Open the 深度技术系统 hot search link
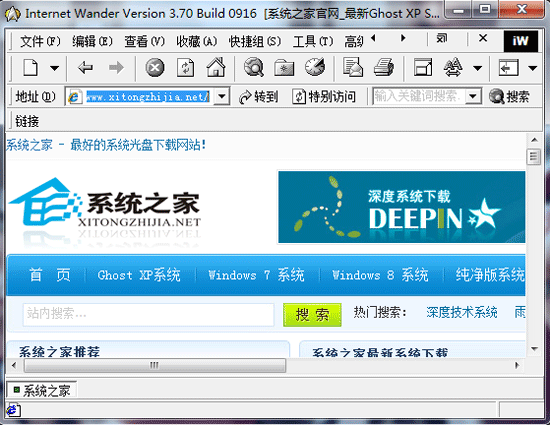The width and height of the screenshot is (550, 425). tap(462, 312)
